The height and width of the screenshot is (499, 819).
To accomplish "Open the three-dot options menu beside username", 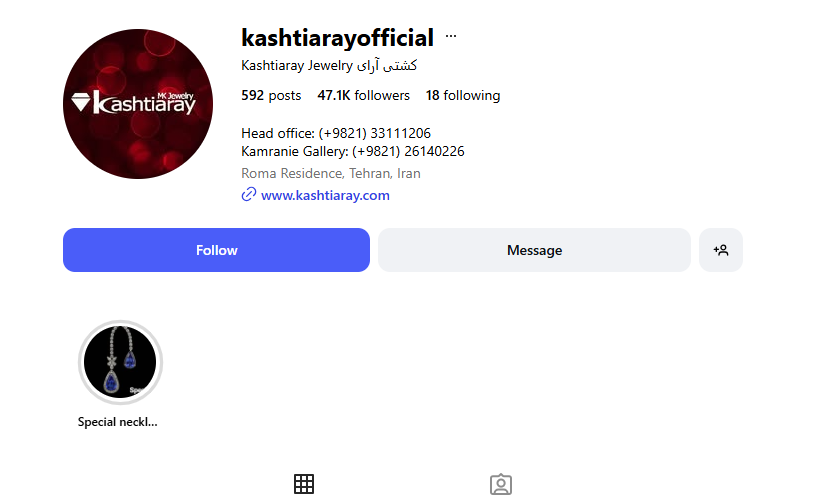I will tap(451, 37).
